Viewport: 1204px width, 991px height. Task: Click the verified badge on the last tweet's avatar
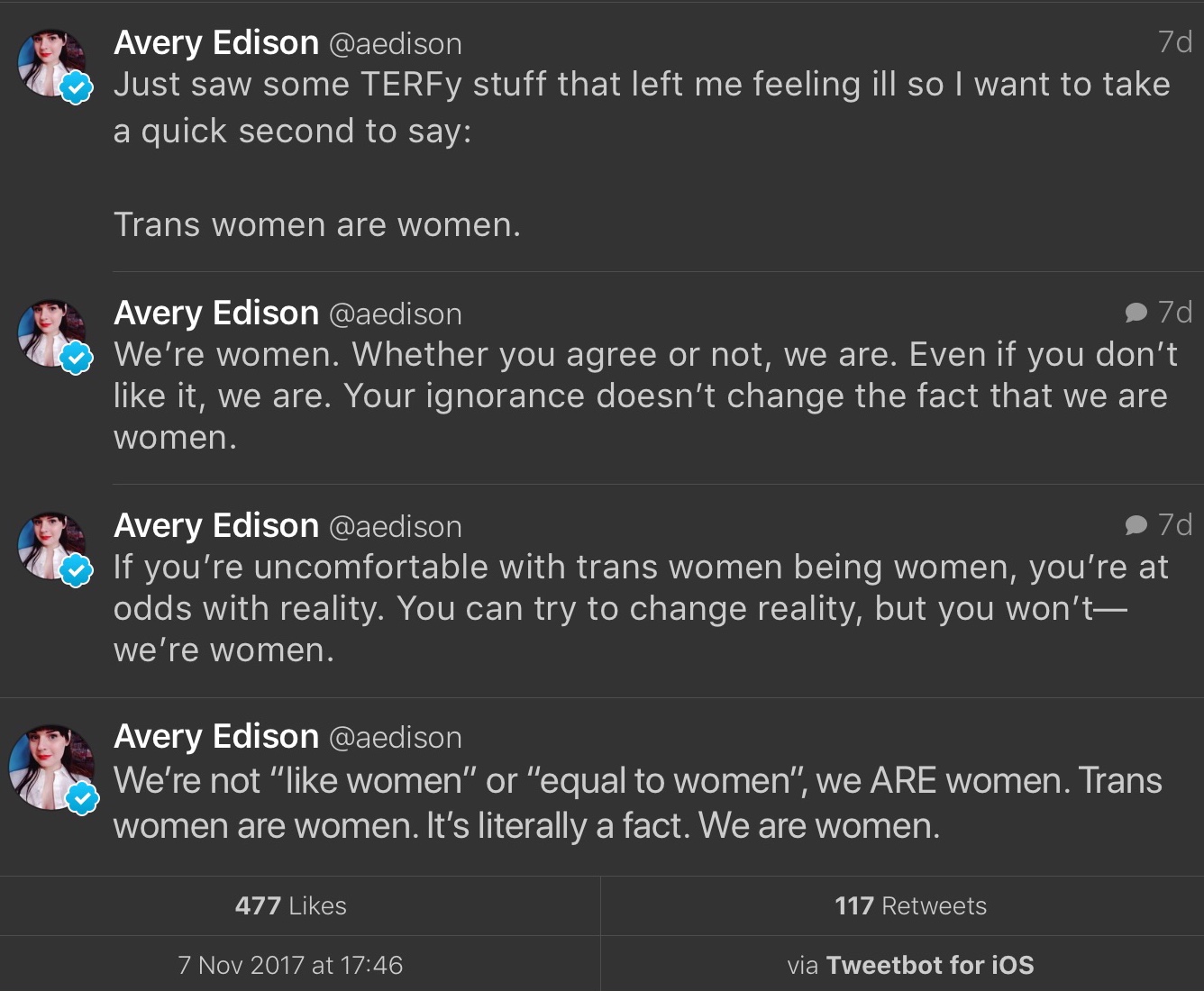pyautogui.click(x=82, y=797)
